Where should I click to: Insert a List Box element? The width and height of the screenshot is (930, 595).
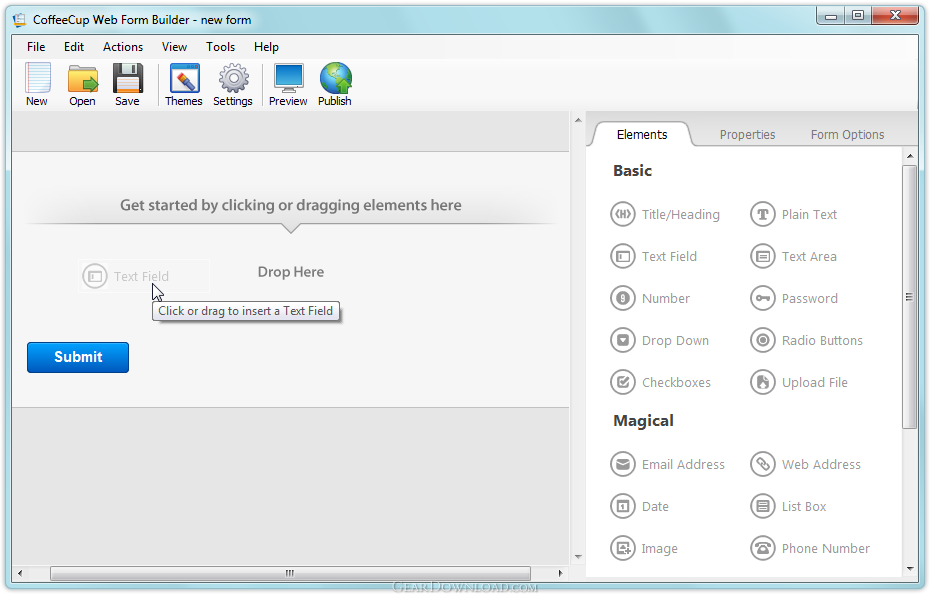click(788, 507)
